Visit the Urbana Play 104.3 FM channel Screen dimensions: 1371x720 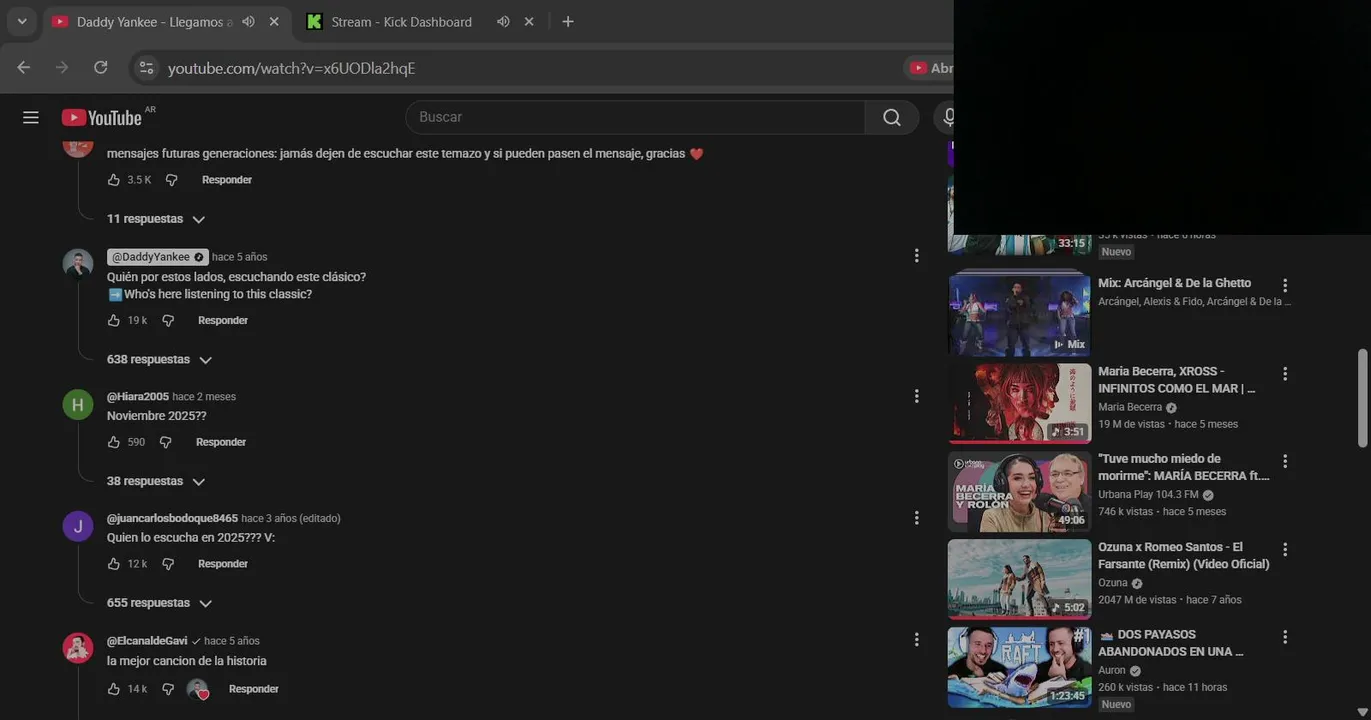tap(1148, 495)
